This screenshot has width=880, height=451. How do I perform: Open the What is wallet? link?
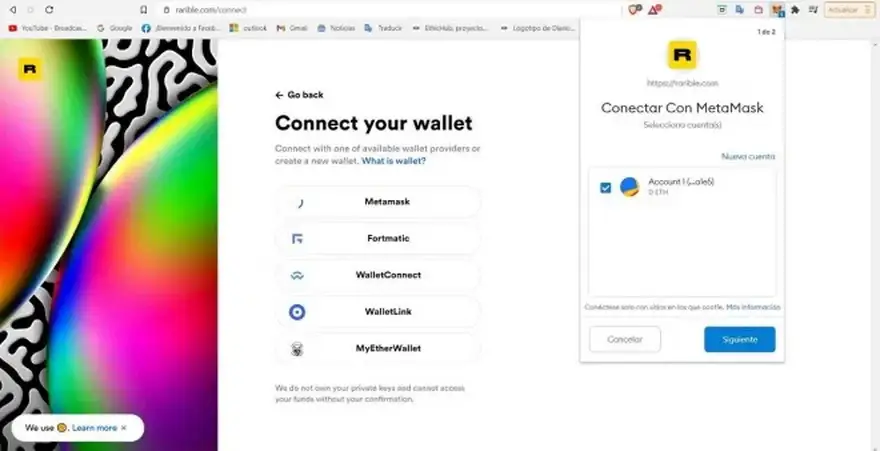393,161
